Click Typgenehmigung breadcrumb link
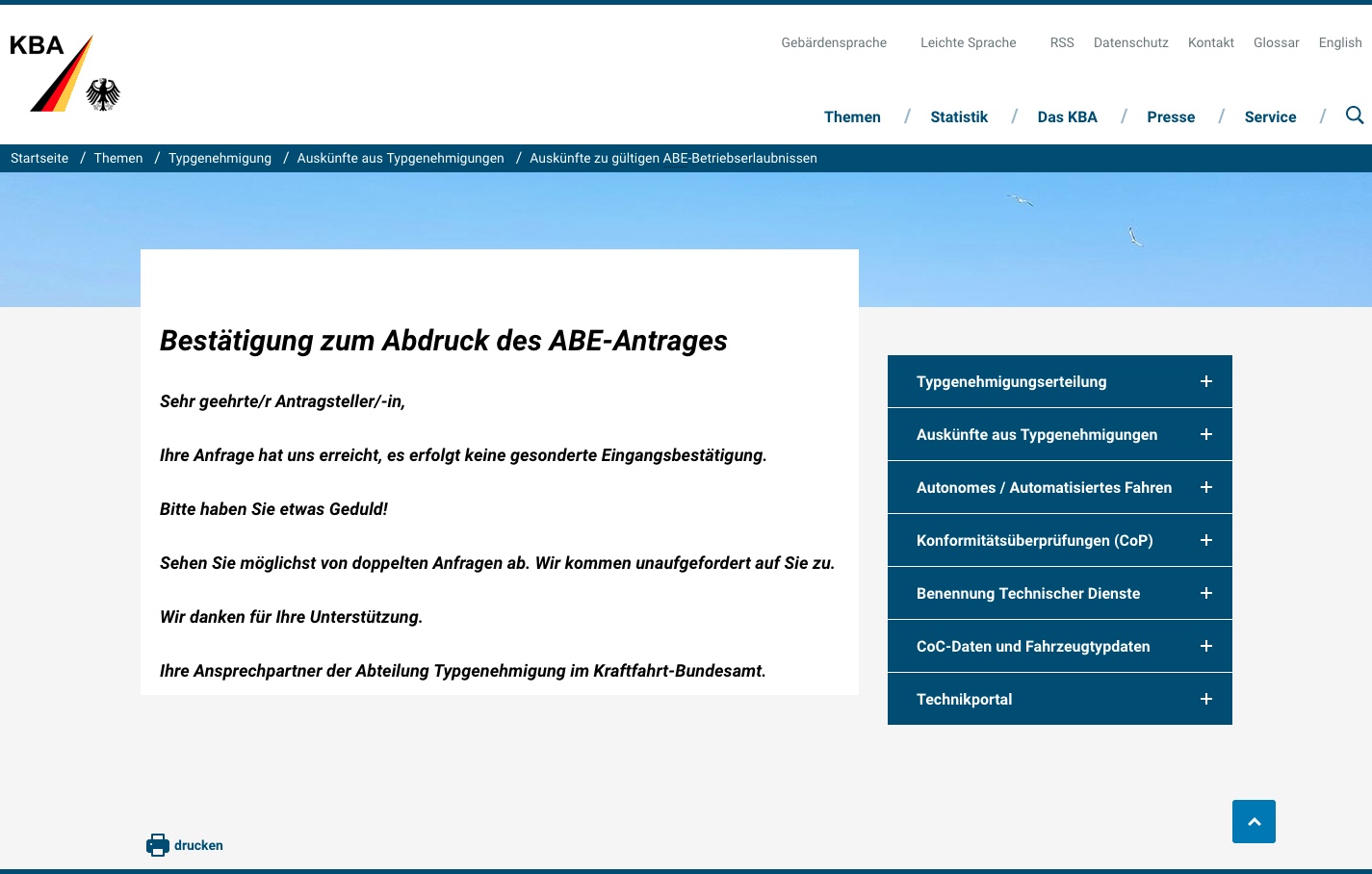The height and width of the screenshot is (874, 1372). pos(220,158)
